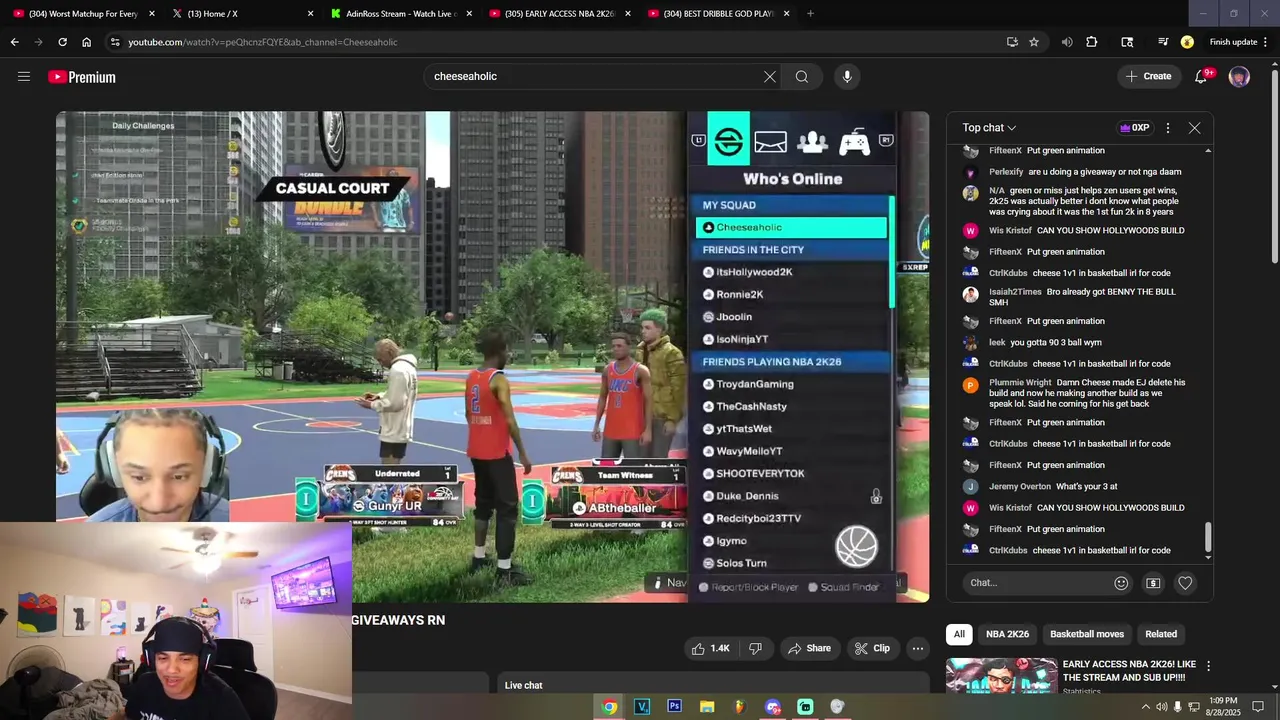Screen dimensions: 1280x720
Task: Open more actions under the video
Action: coord(917,648)
